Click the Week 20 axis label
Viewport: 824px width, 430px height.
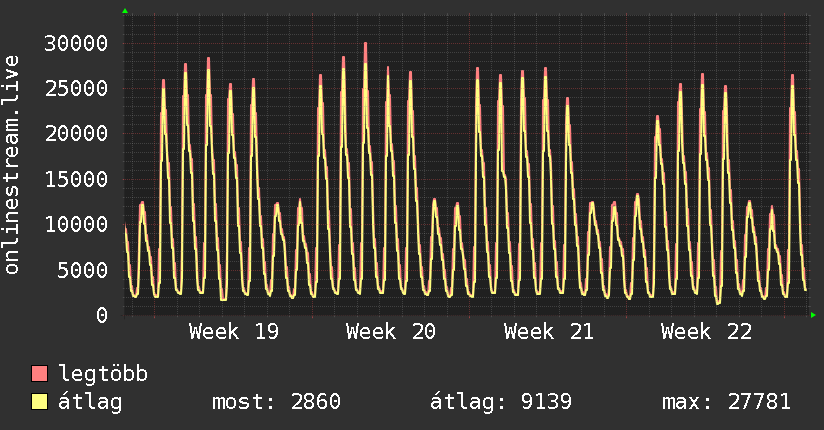(x=391, y=332)
